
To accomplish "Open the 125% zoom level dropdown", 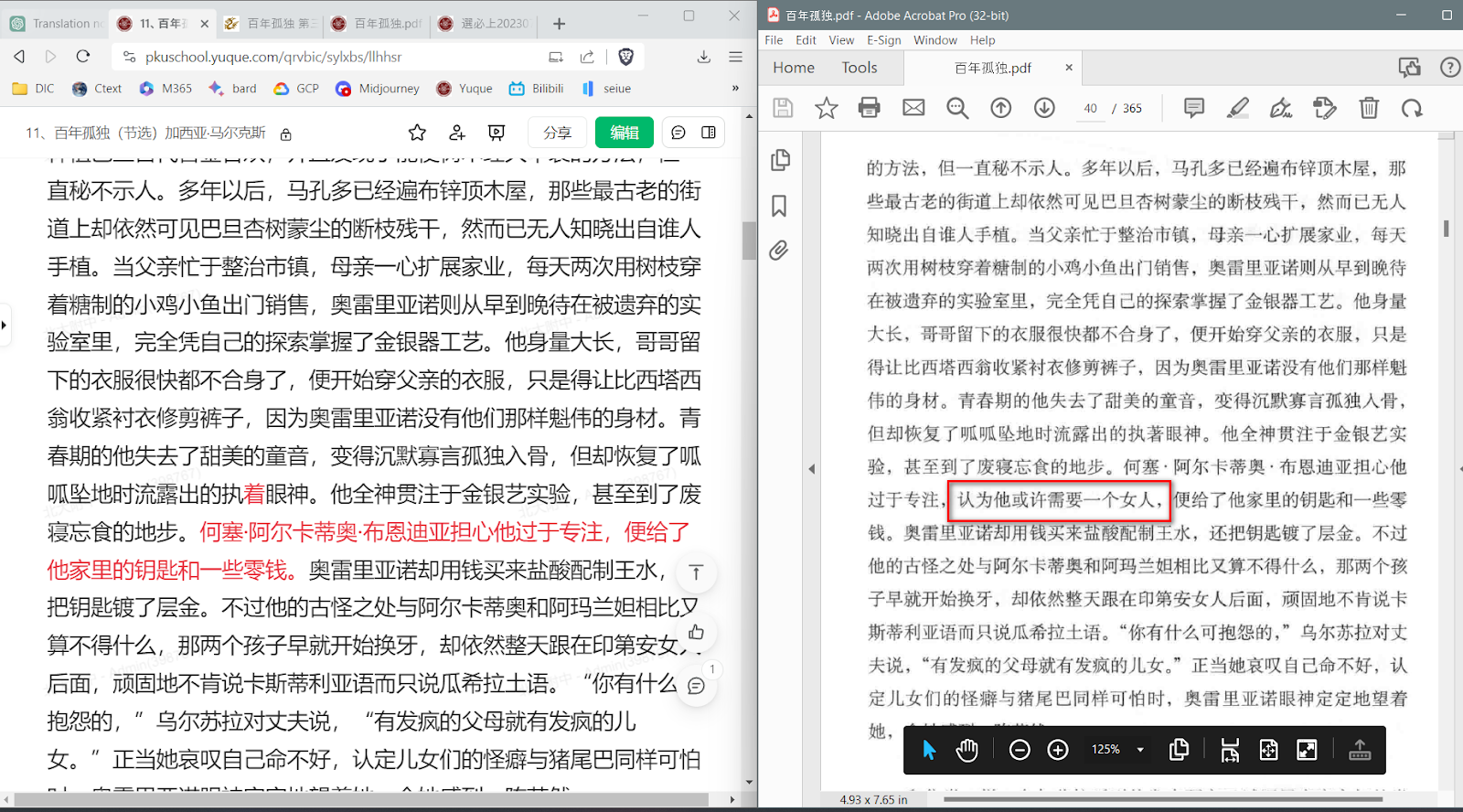I will (x=1140, y=750).
